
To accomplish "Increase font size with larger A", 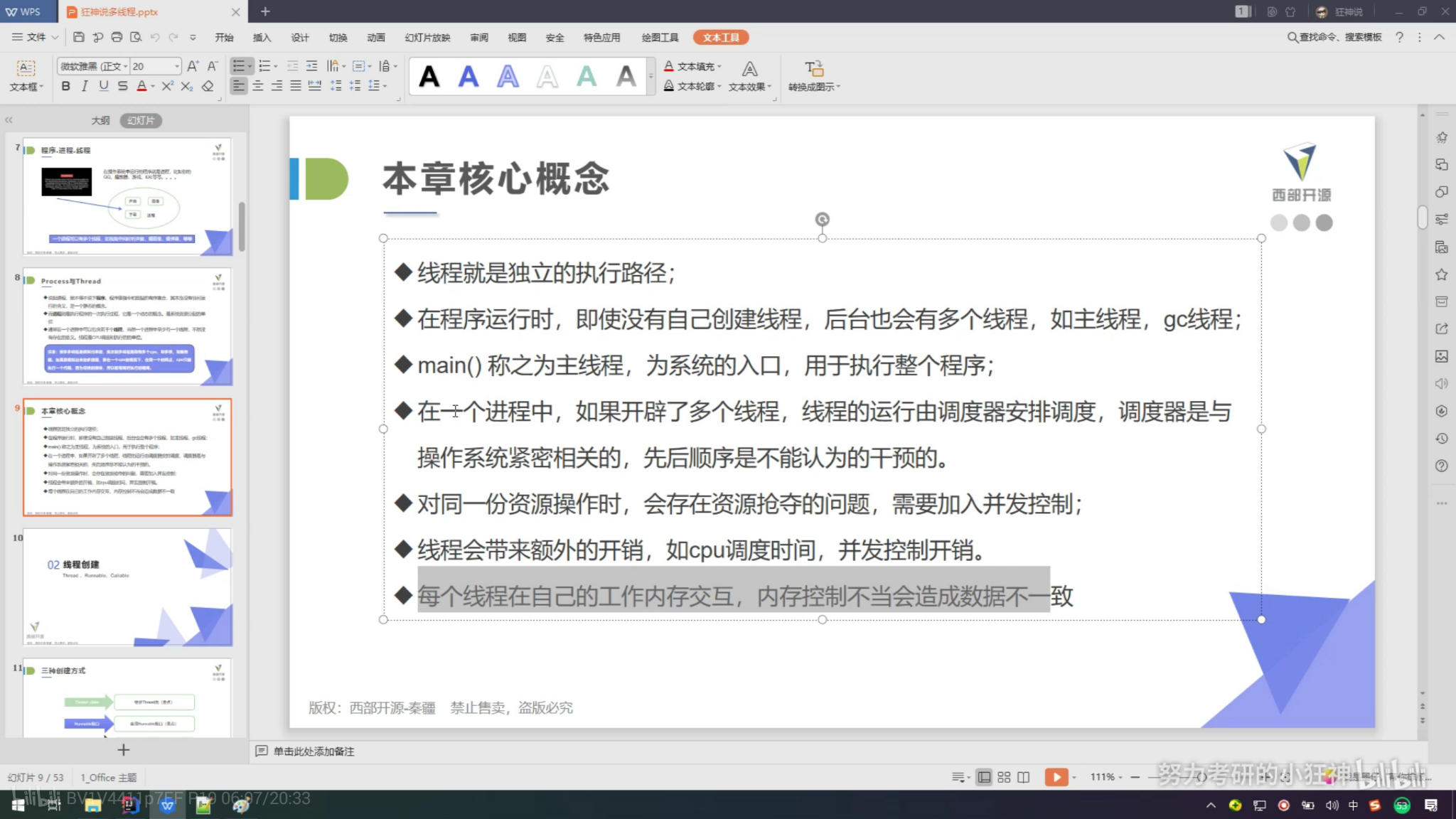I will click(193, 66).
